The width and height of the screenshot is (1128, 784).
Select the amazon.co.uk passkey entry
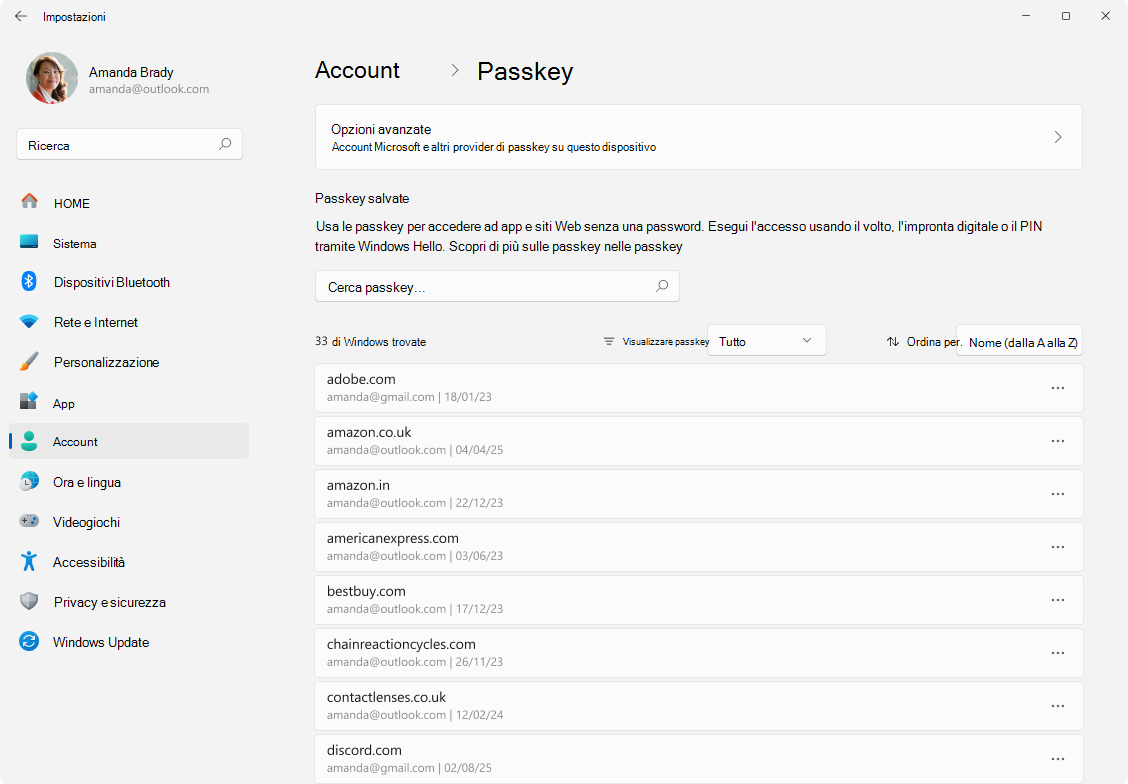click(x=699, y=441)
